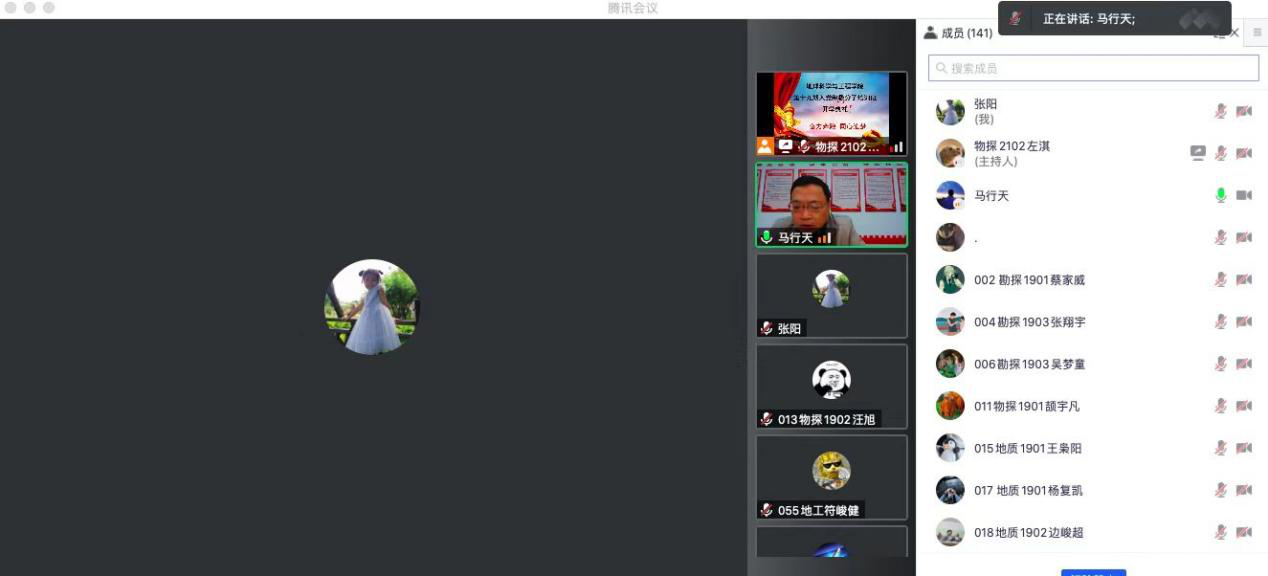
Task: Click muted mic icon for 002勘探1901蔡家威
Action: coord(1220,280)
